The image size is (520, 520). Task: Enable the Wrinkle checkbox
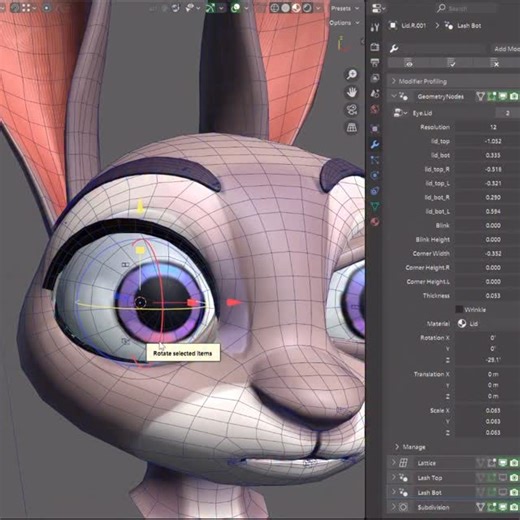point(459,310)
